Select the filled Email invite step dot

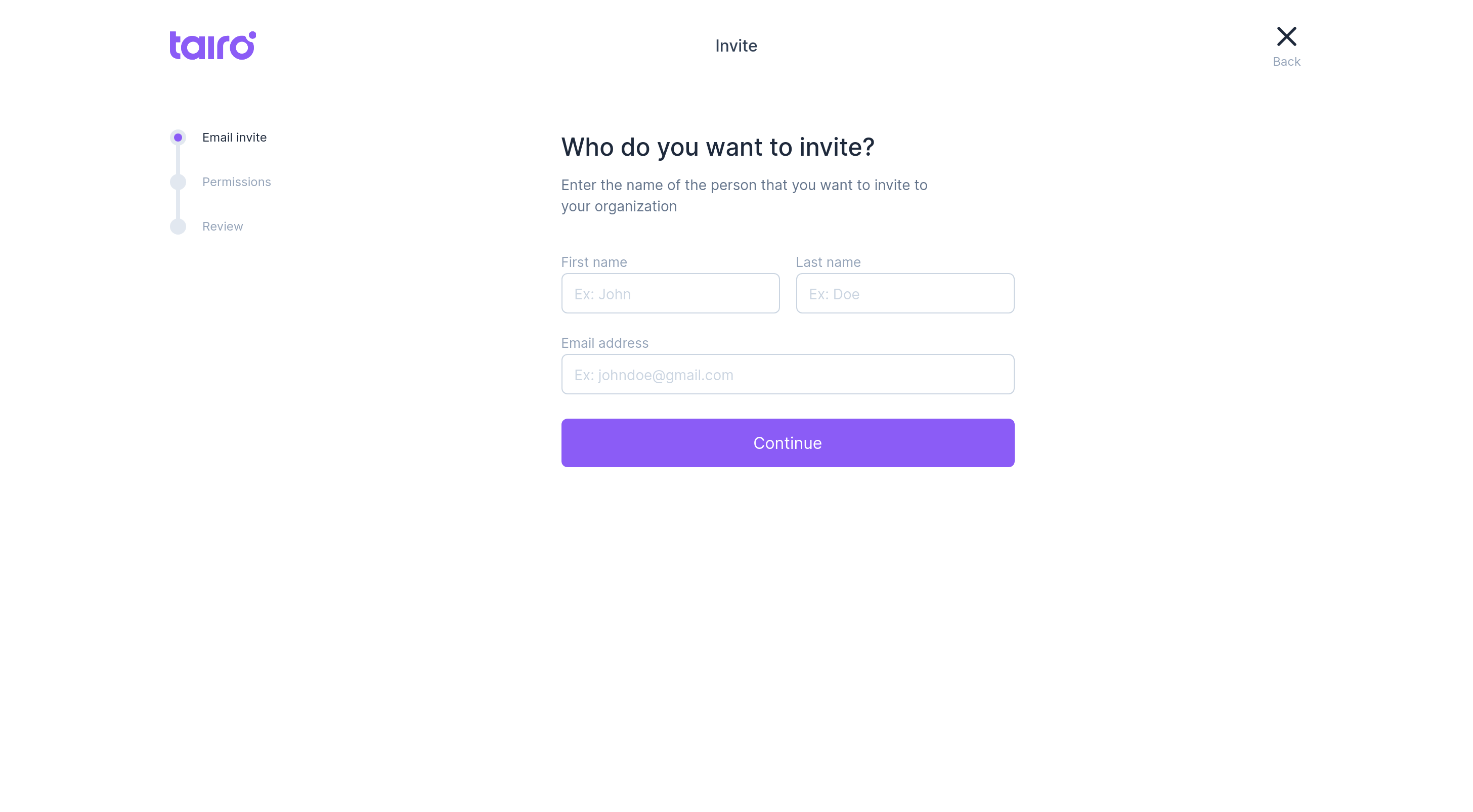tap(178, 137)
